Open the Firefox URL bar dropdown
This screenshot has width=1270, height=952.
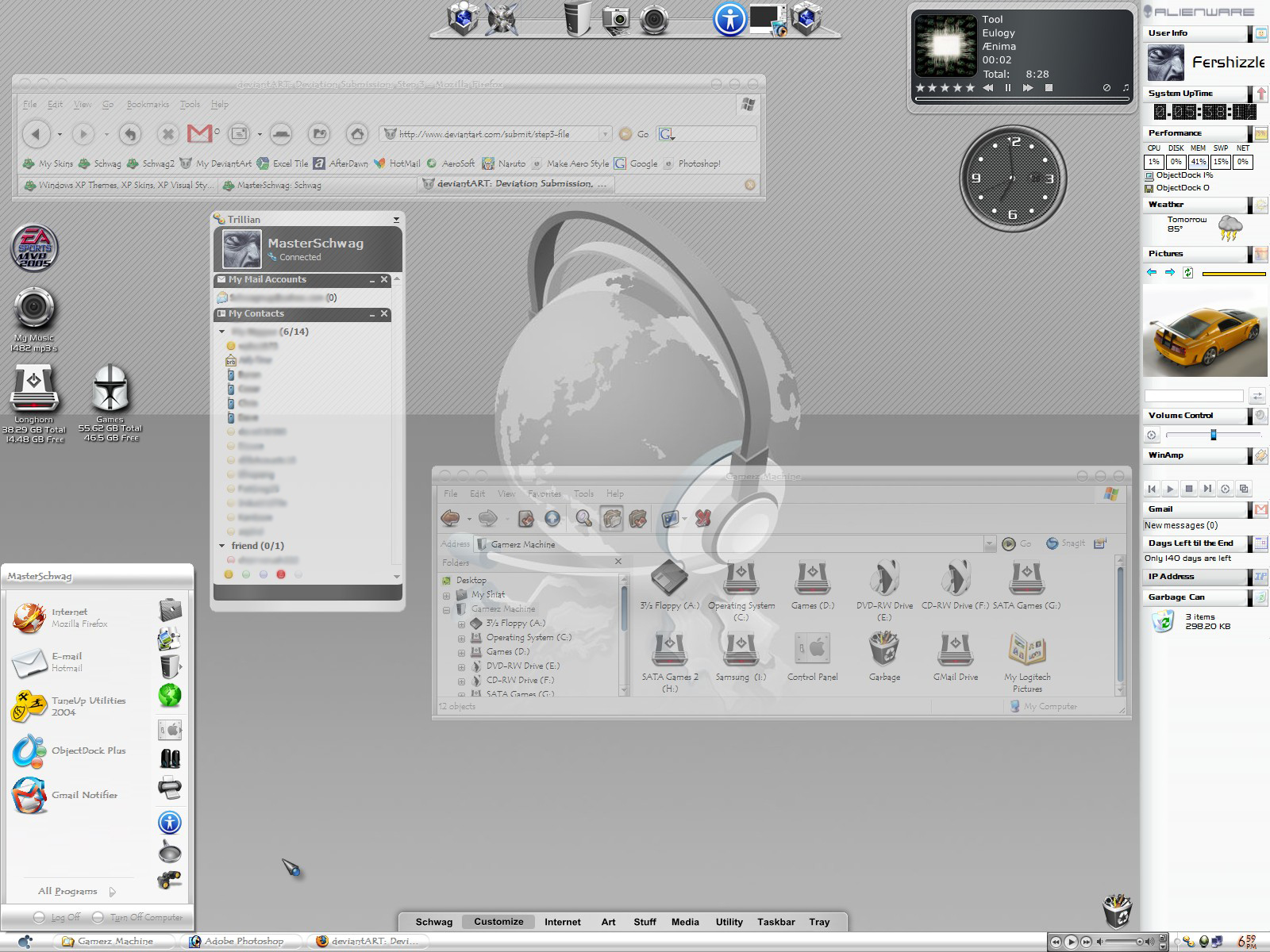(x=606, y=134)
